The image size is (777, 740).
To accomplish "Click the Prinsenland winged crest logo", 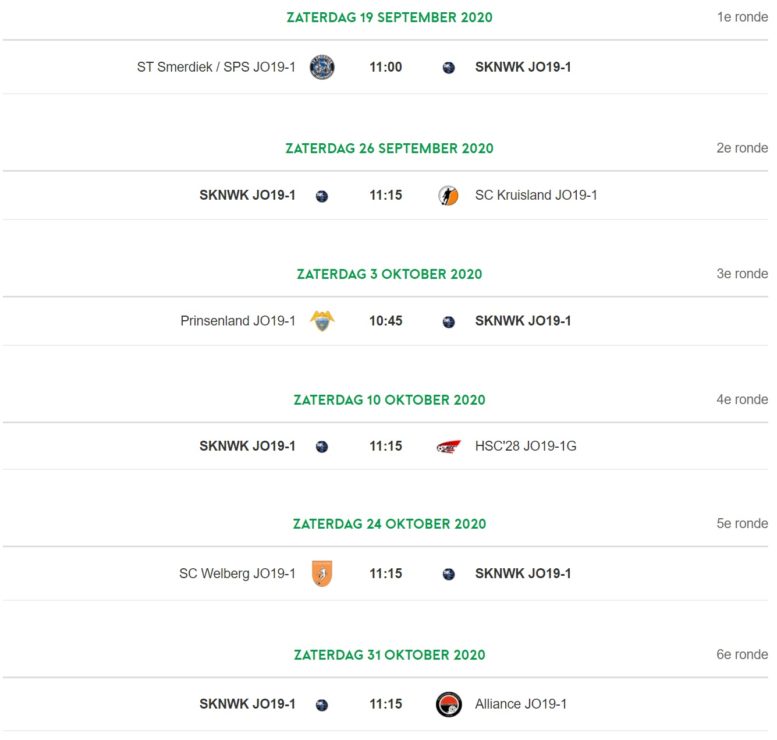I will [322, 321].
